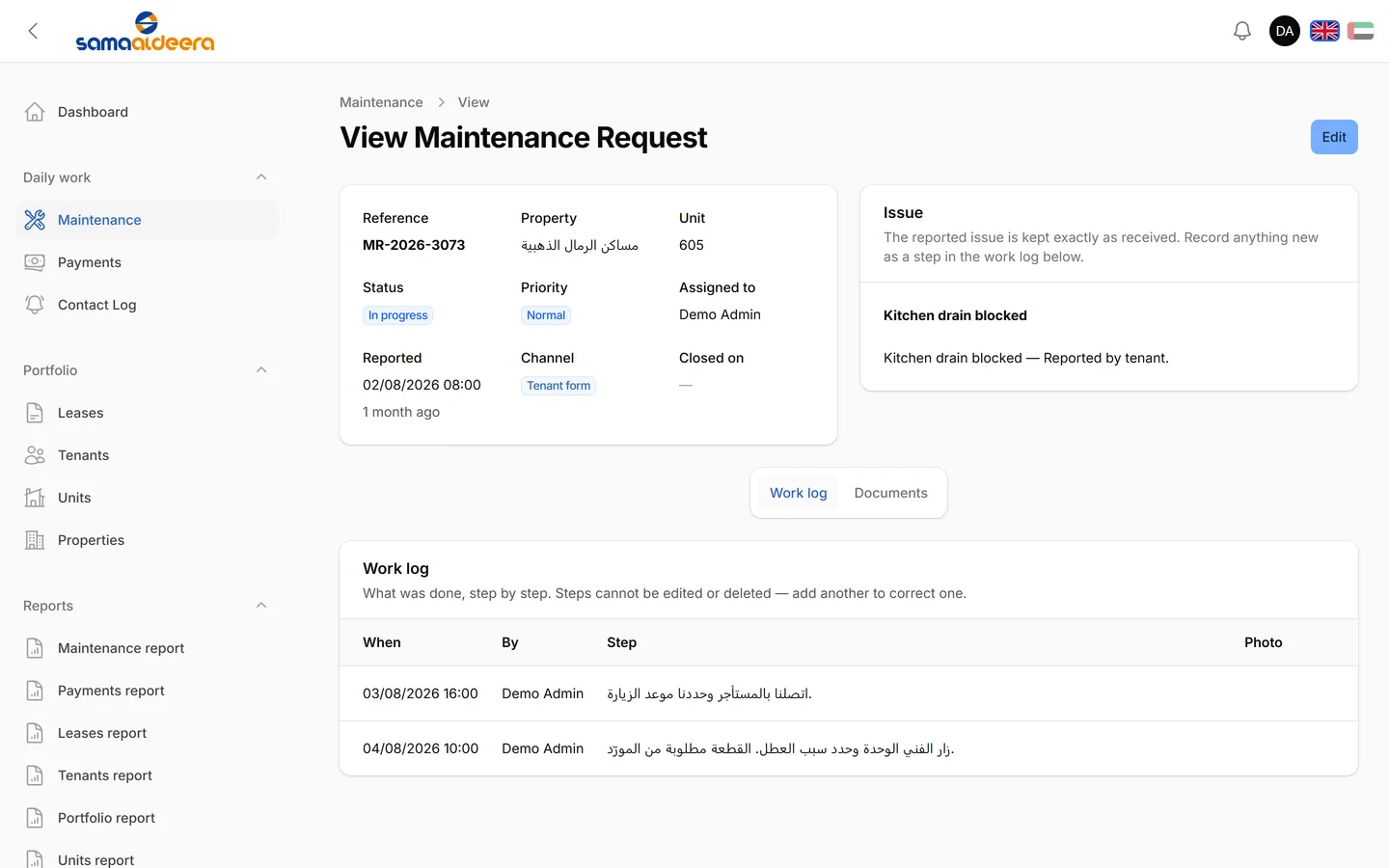This screenshot has width=1389, height=868.
Task: Collapse the Reports section
Action: click(x=261, y=606)
